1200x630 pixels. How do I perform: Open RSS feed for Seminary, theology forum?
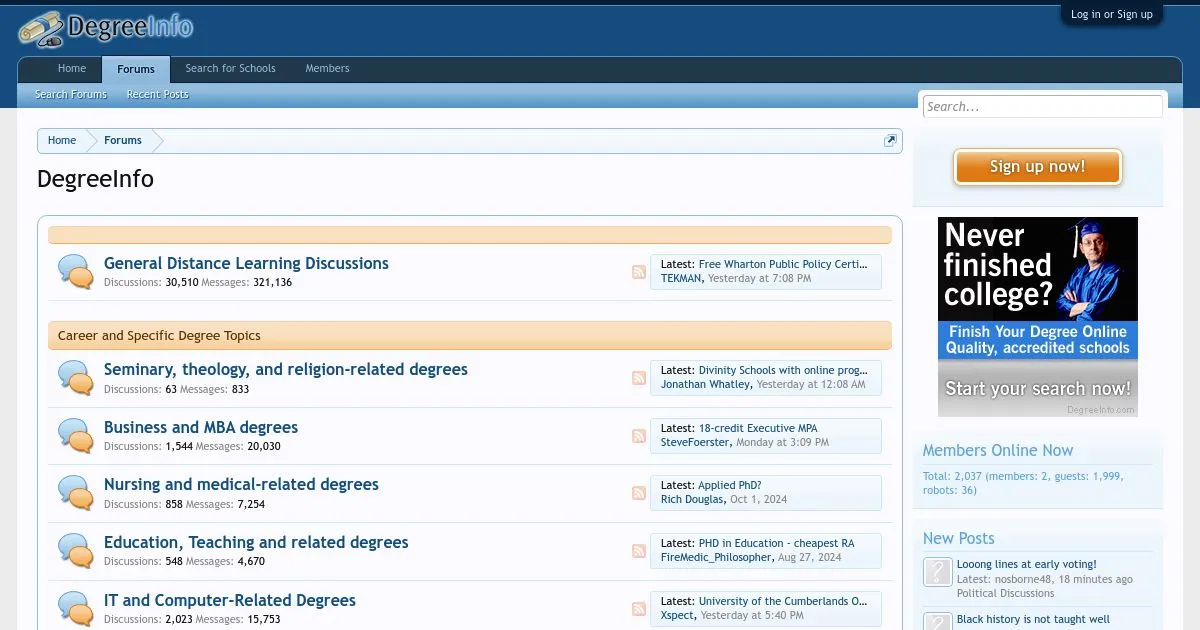(x=638, y=378)
